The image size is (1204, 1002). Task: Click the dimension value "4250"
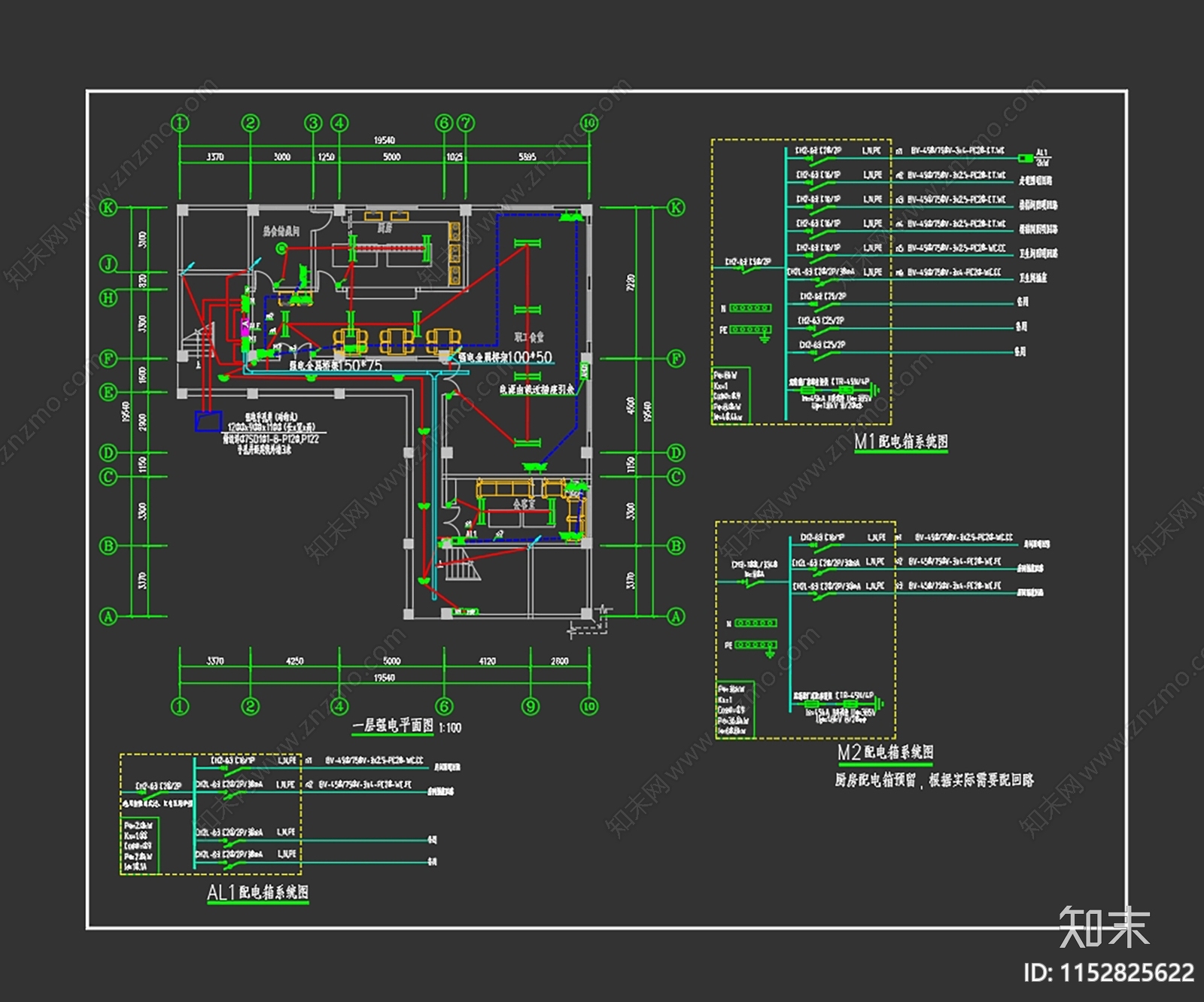[x=295, y=661]
